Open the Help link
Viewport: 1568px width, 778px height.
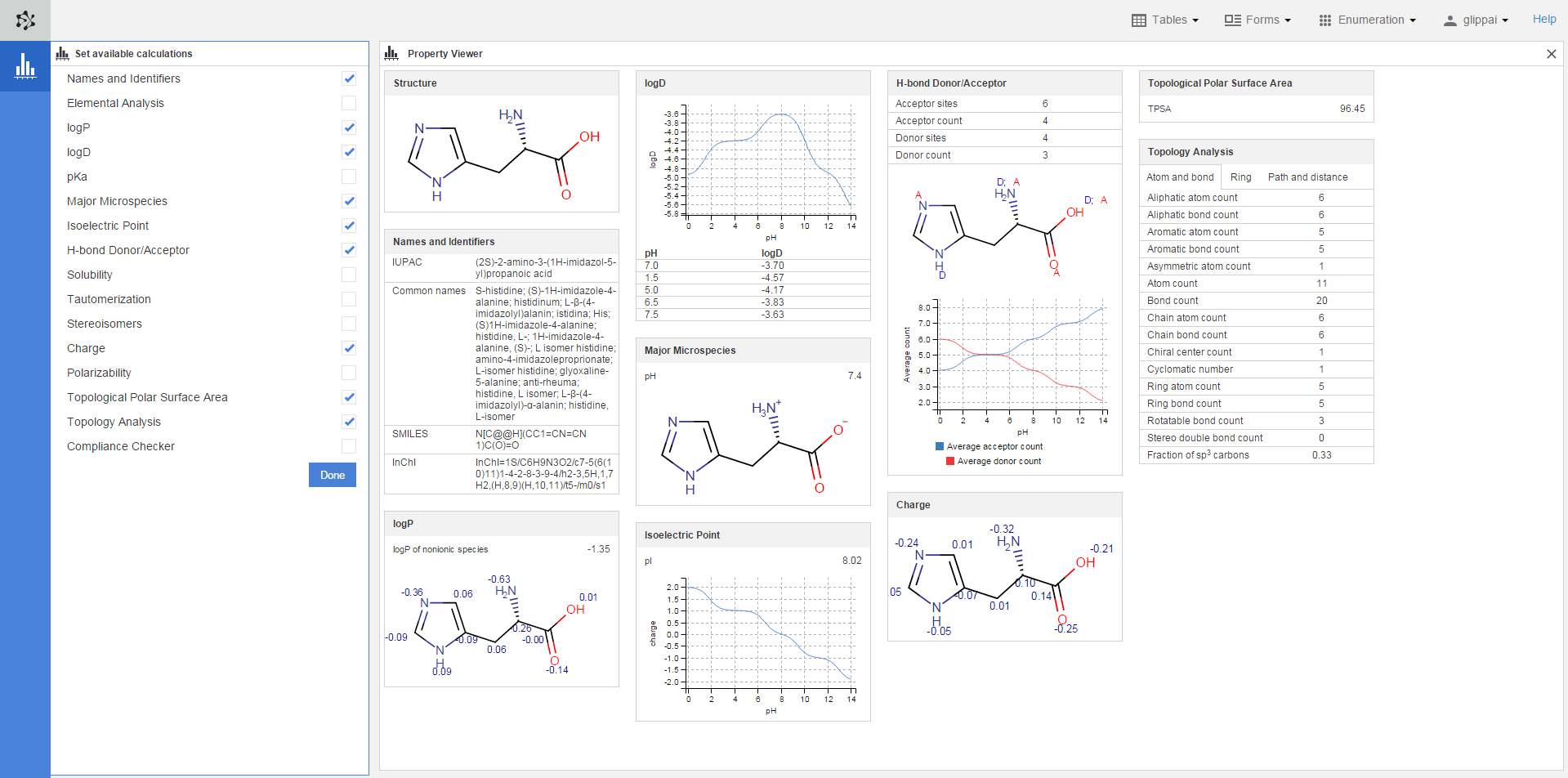tap(1543, 20)
